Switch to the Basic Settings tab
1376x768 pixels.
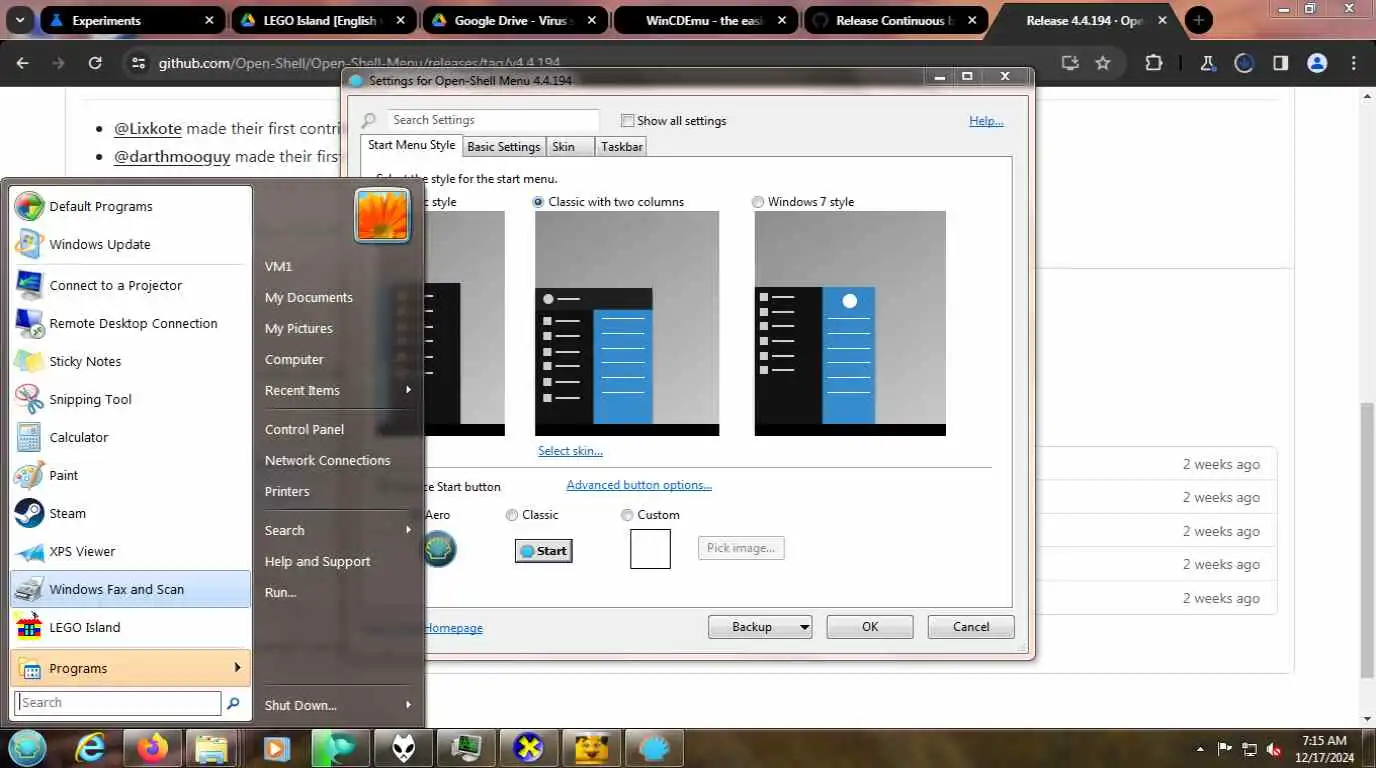pos(504,147)
